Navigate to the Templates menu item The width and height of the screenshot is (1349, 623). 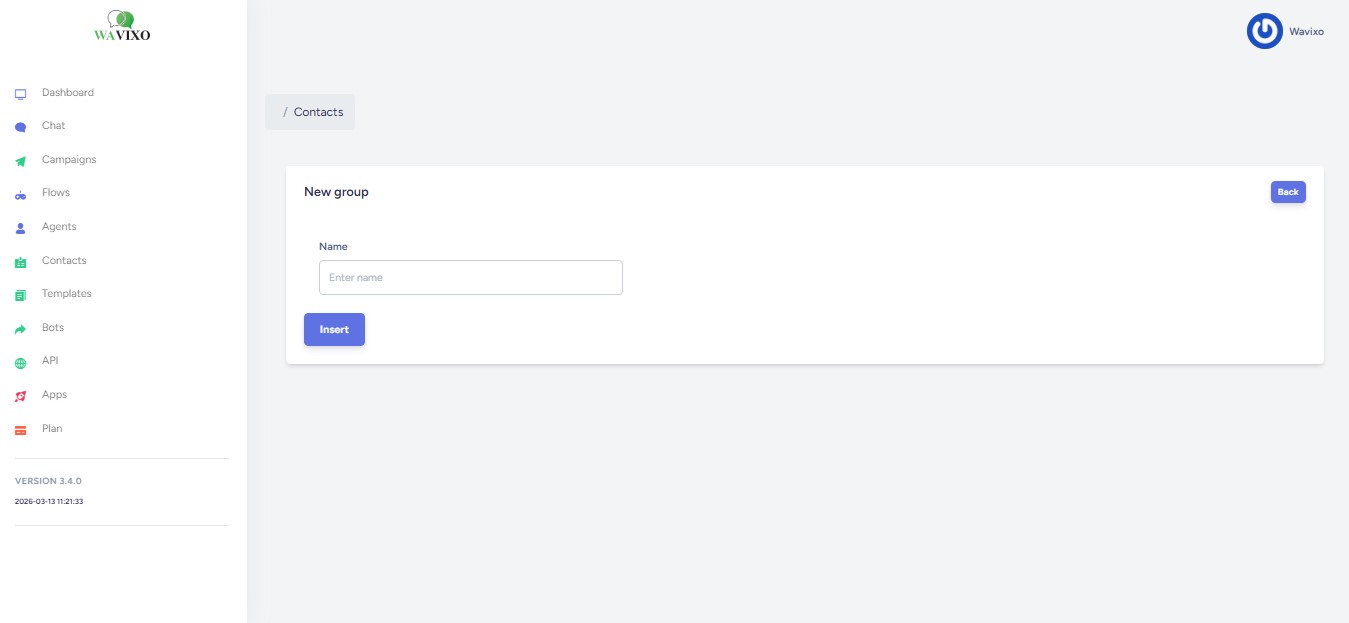pos(67,294)
